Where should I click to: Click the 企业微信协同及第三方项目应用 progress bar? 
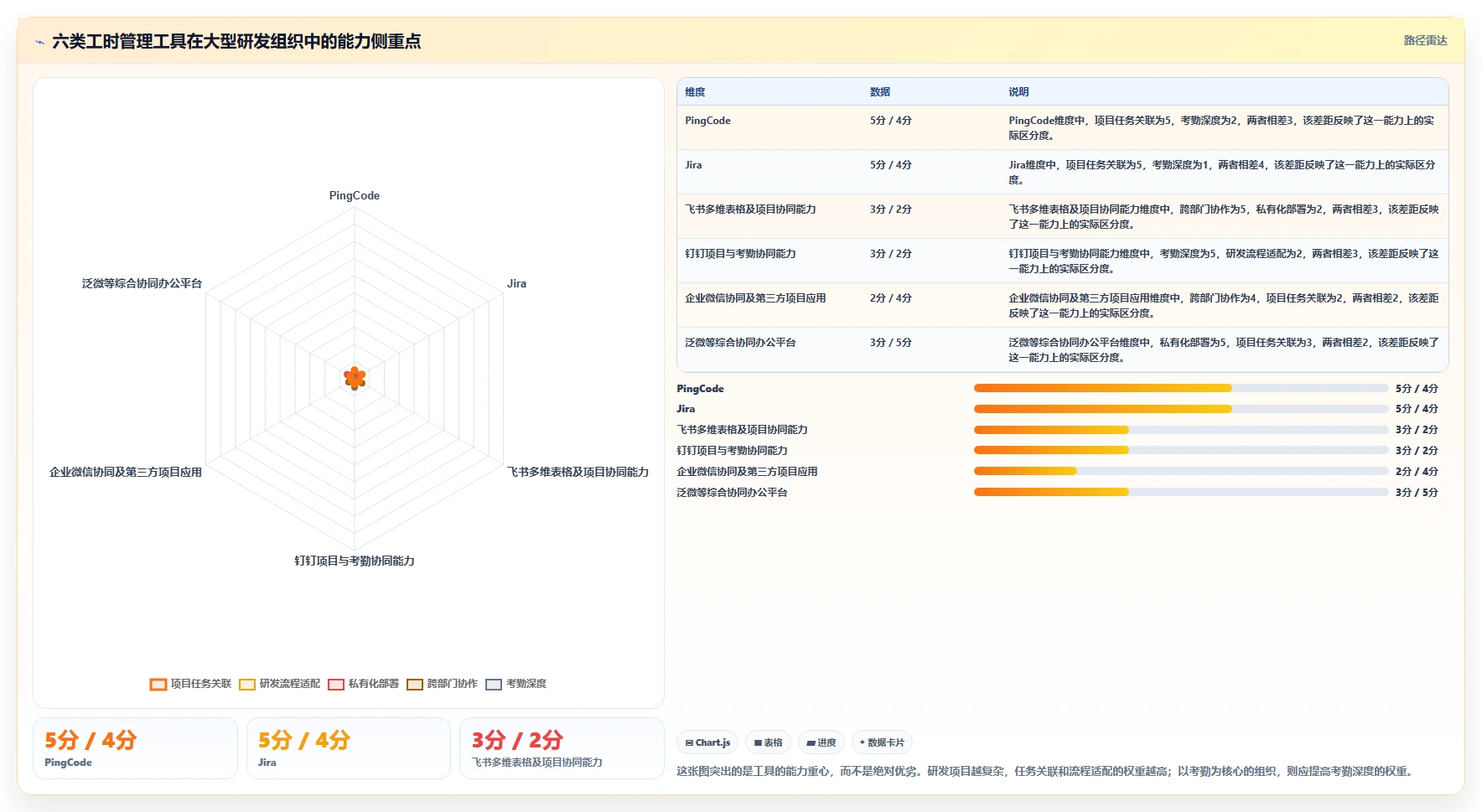(x=1181, y=471)
